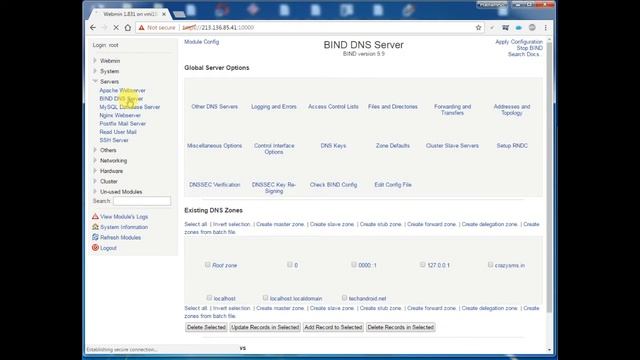The image size is (640, 360).
Task: Open Access Control Lists options
Action: click(x=333, y=107)
